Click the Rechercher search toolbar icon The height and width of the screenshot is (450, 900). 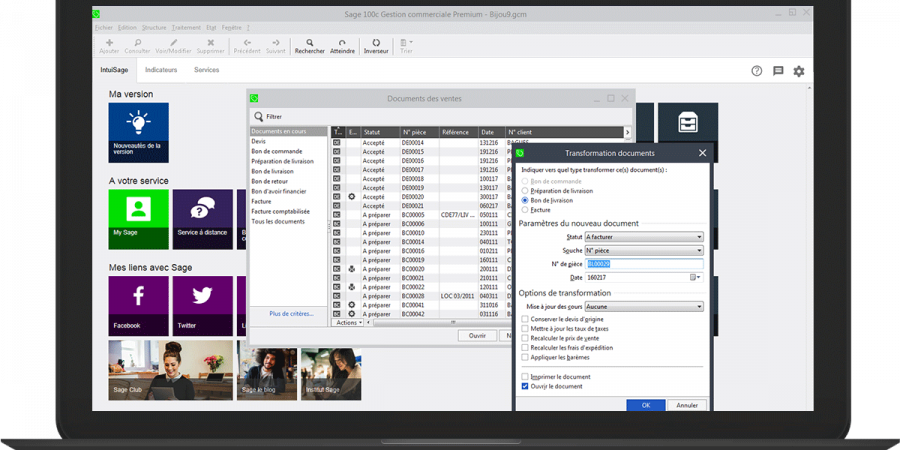(310, 42)
